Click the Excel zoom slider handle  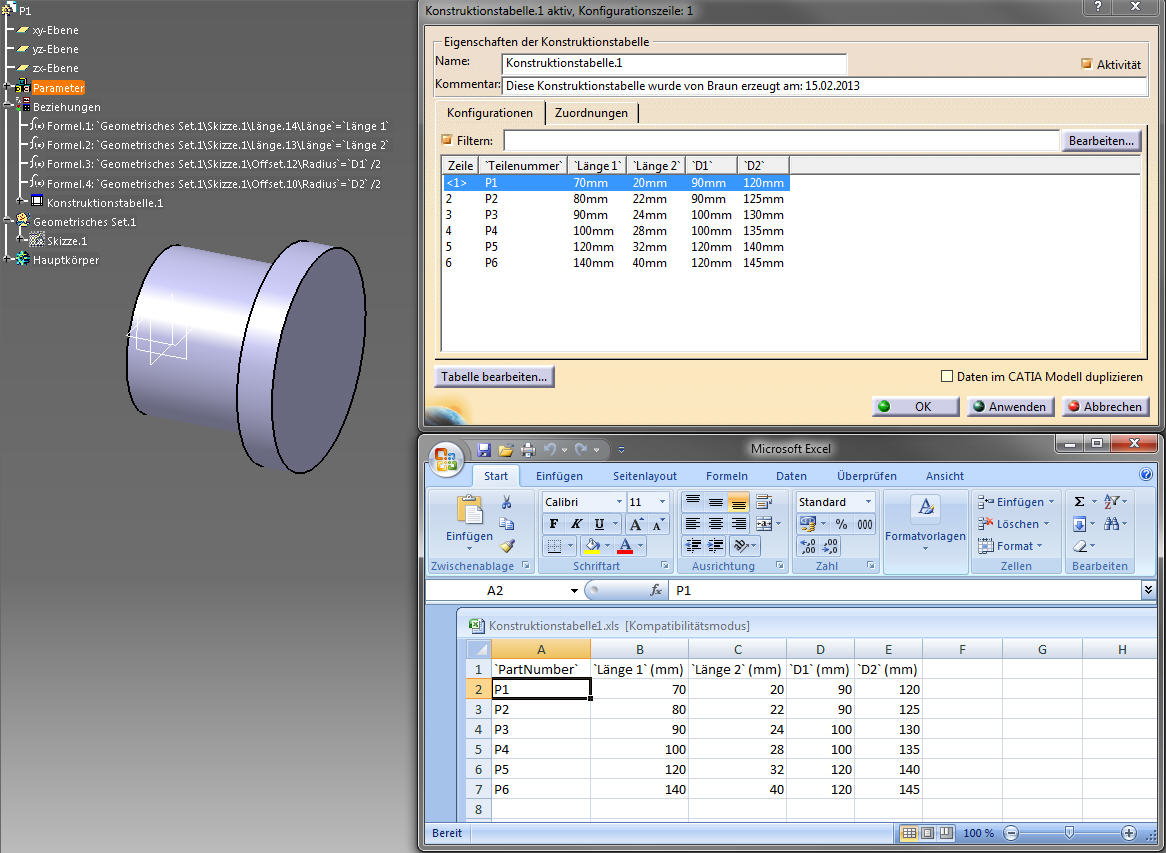point(1069,832)
